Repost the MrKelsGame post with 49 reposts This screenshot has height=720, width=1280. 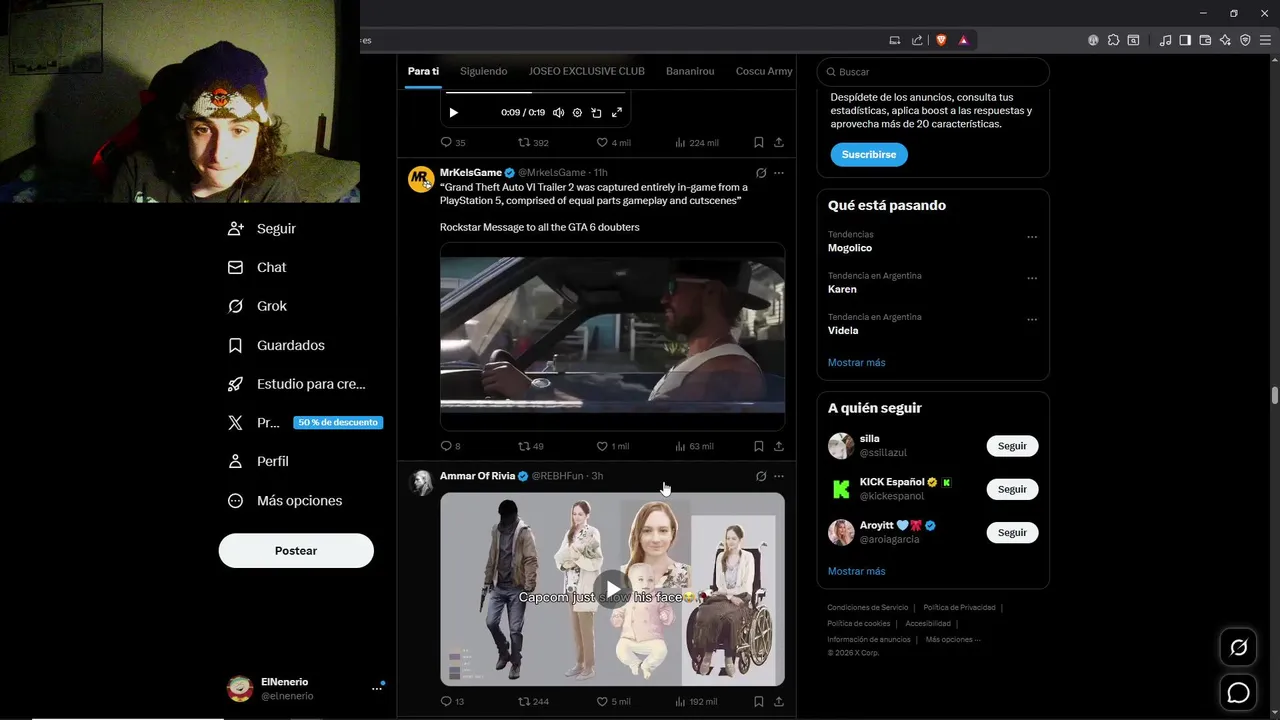click(531, 446)
